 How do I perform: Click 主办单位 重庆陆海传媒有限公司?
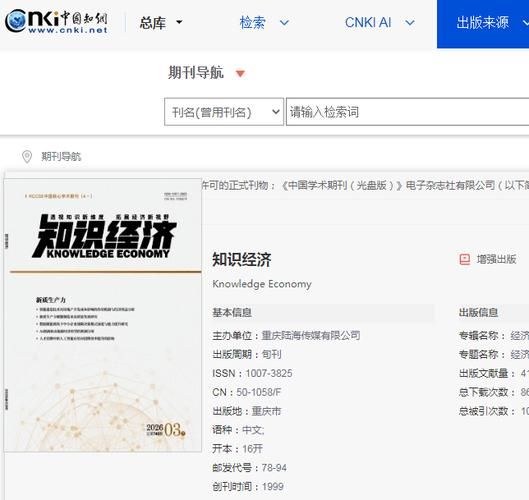pos(286,336)
